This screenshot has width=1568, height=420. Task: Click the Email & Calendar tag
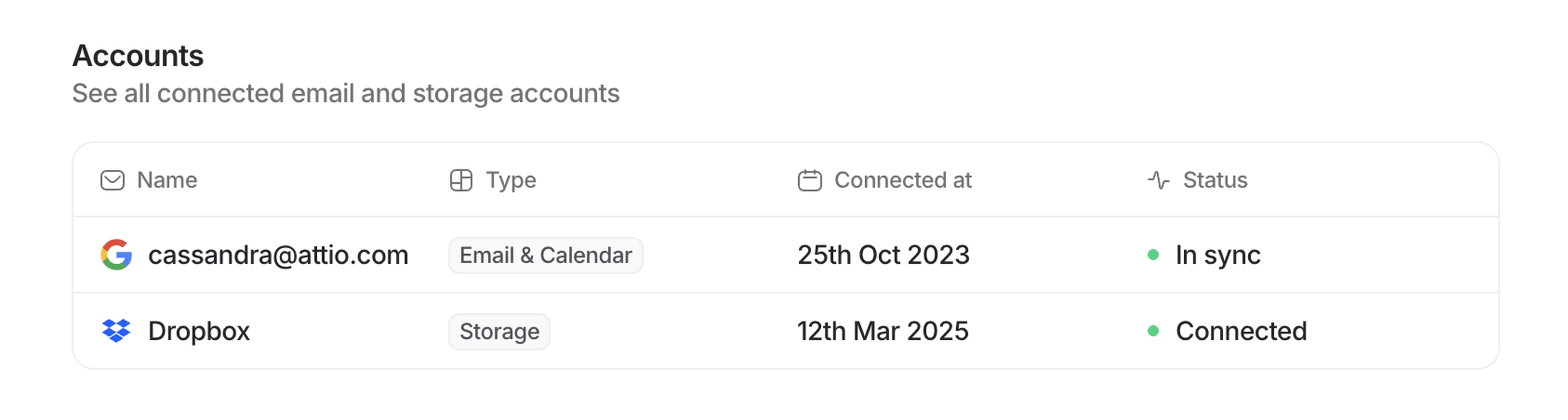[546, 256]
